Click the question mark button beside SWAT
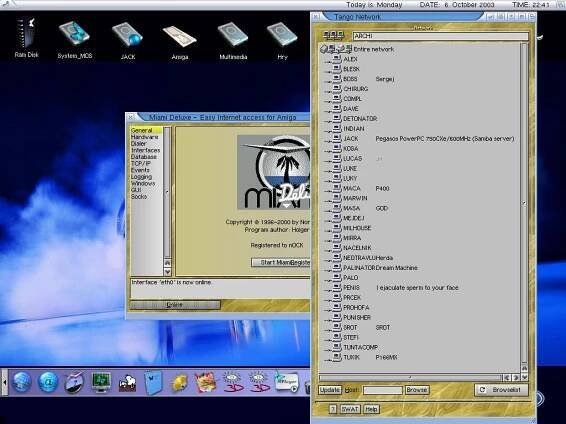The width and height of the screenshot is (566, 424). pos(333,409)
